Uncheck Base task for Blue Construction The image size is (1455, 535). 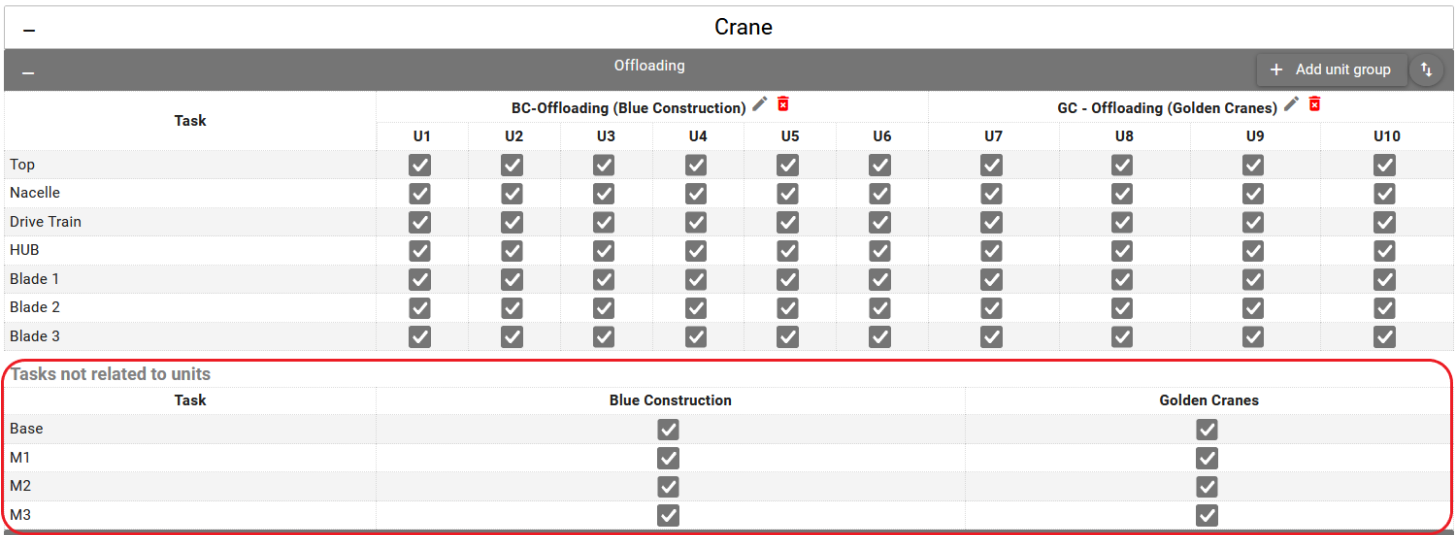click(668, 429)
